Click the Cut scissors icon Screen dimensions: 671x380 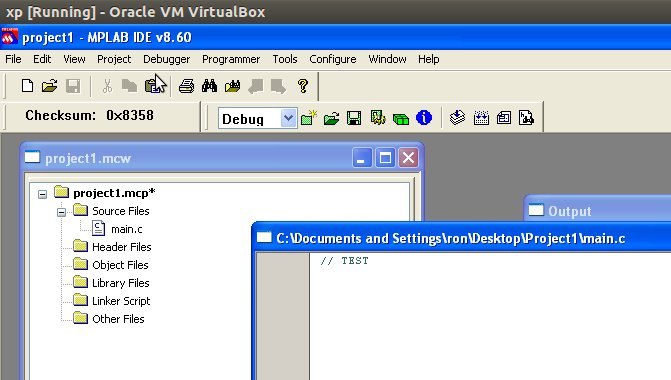[x=107, y=86]
